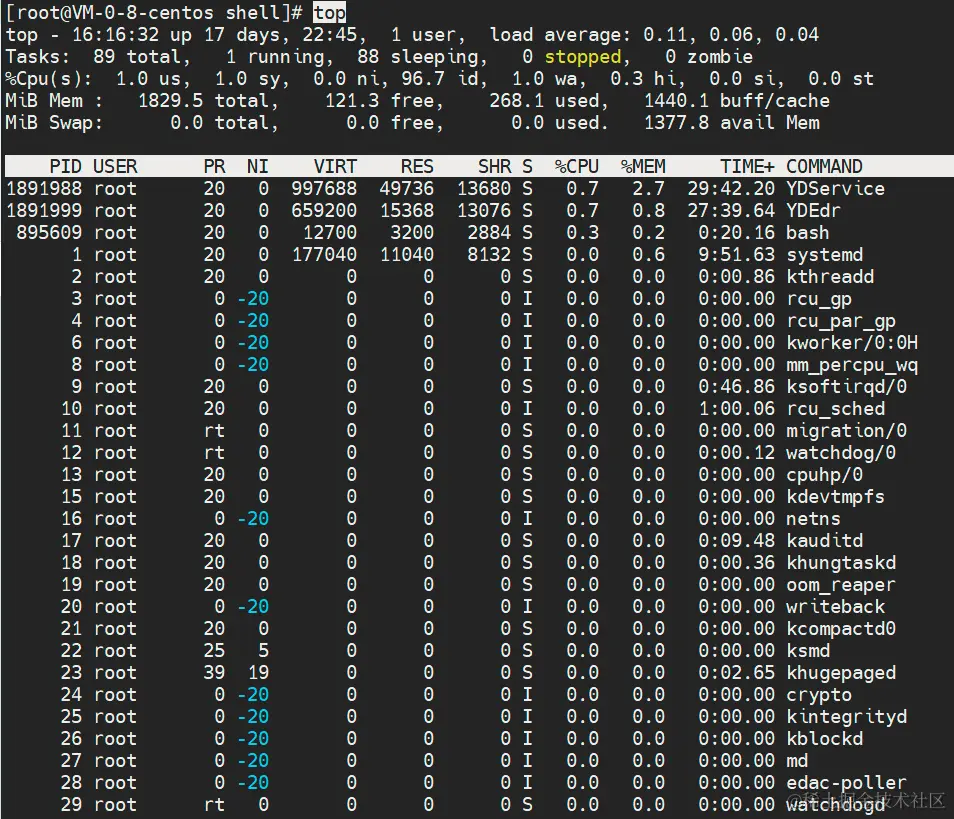Click the PID column header
Screen dimensions: 954x819
65,166
